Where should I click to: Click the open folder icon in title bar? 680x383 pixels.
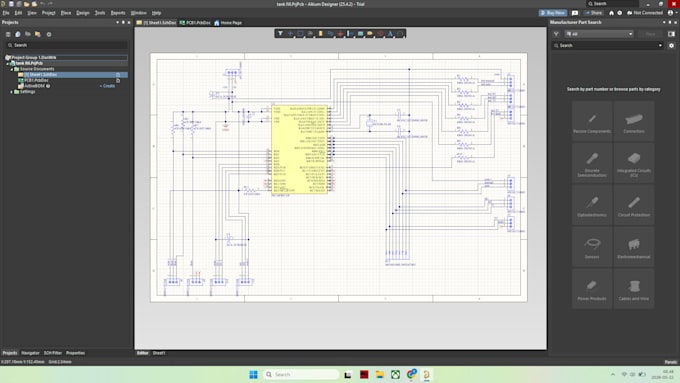click(26, 4)
